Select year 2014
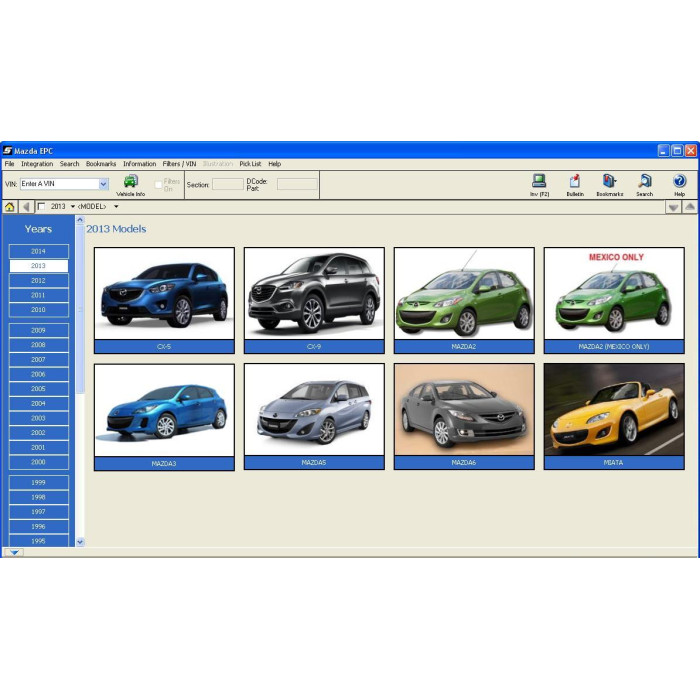The image size is (700, 700). [38, 251]
